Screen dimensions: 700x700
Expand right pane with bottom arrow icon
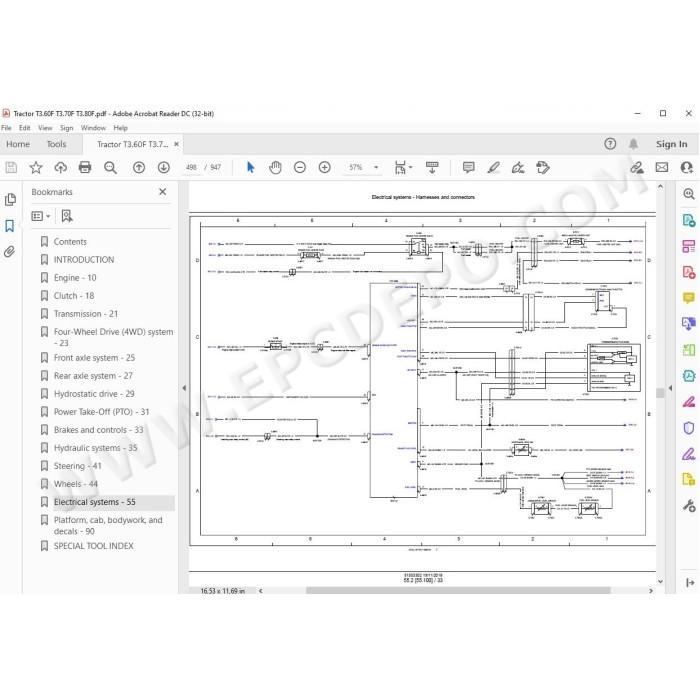pos(690,583)
